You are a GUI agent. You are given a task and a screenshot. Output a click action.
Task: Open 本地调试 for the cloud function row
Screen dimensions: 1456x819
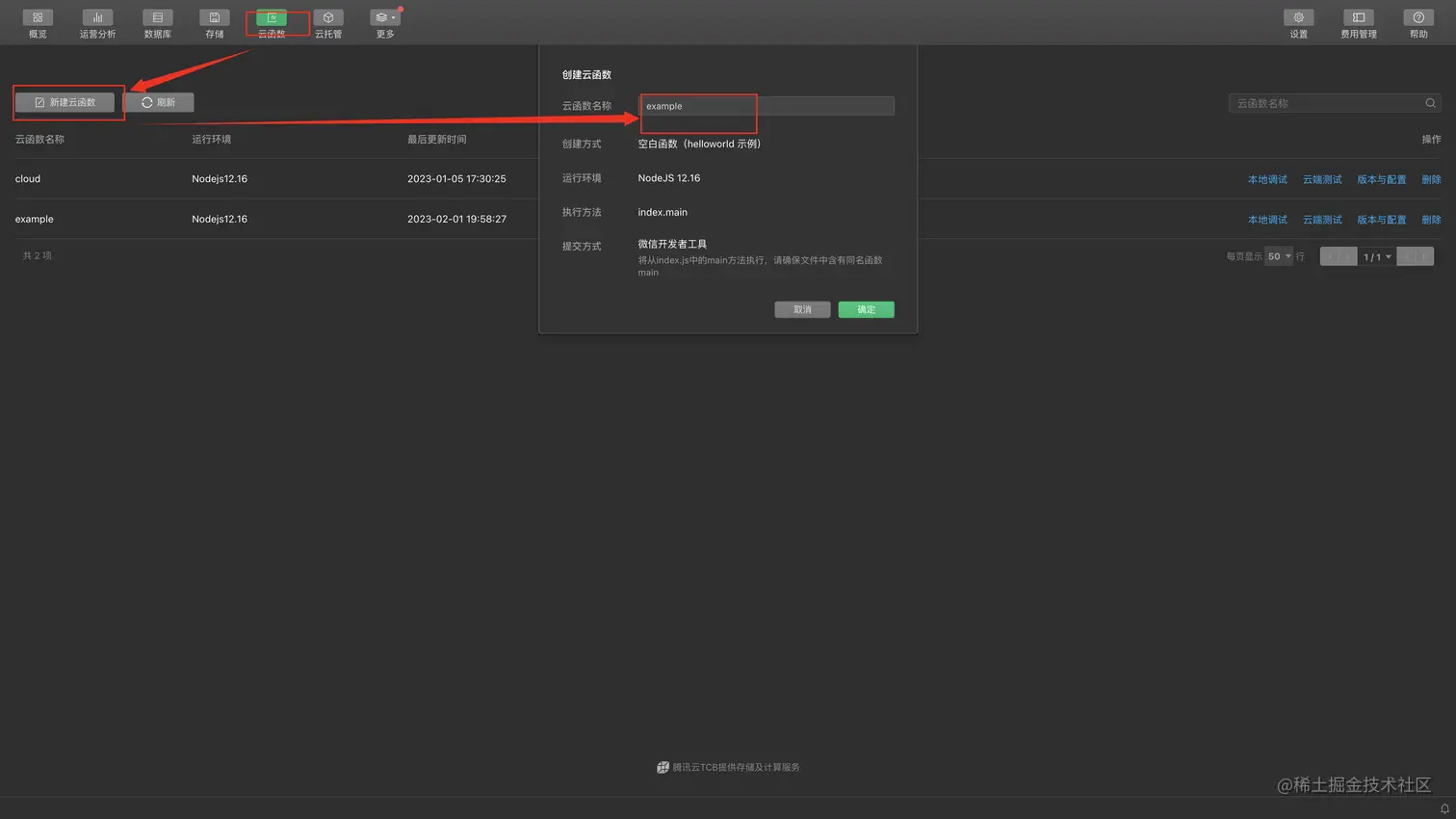(x=1267, y=179)
